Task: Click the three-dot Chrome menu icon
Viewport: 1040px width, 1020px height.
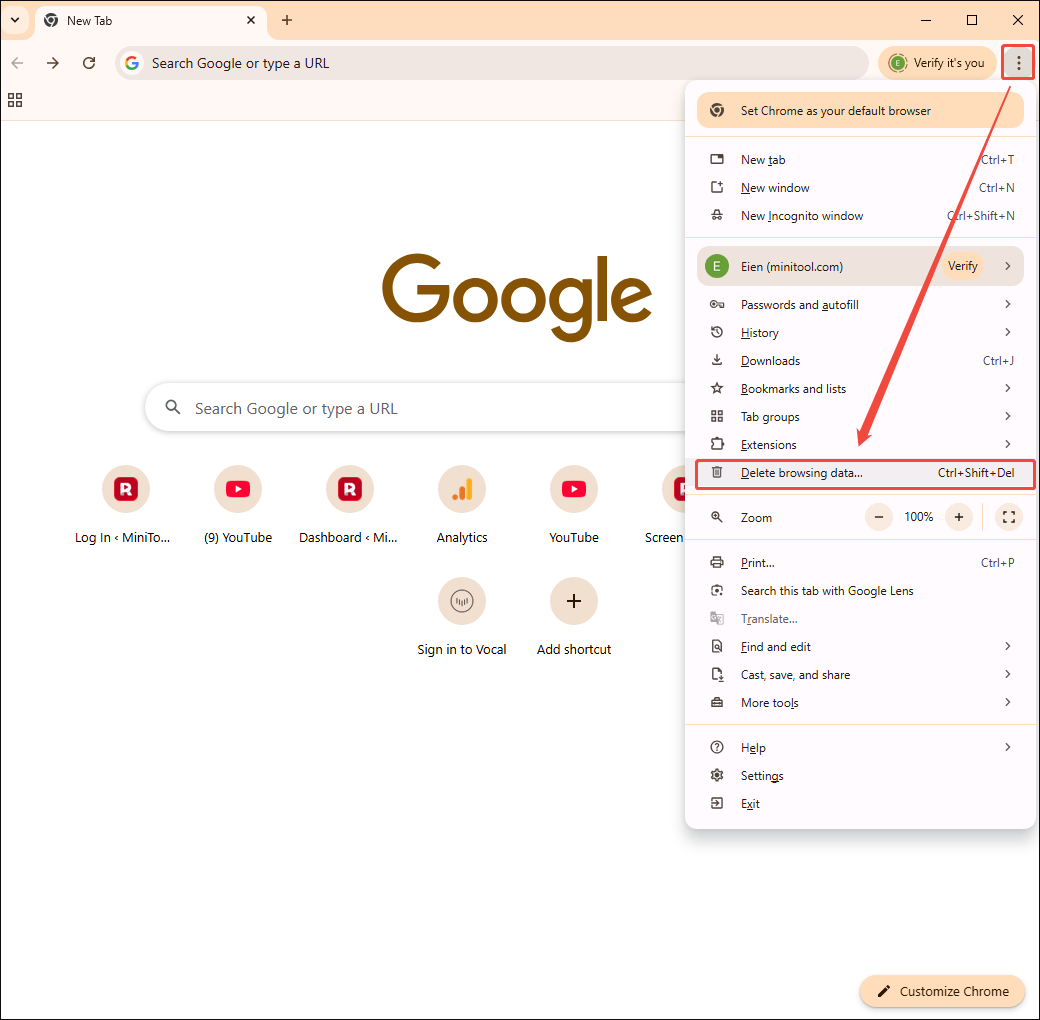Action: click(1017, 62)
